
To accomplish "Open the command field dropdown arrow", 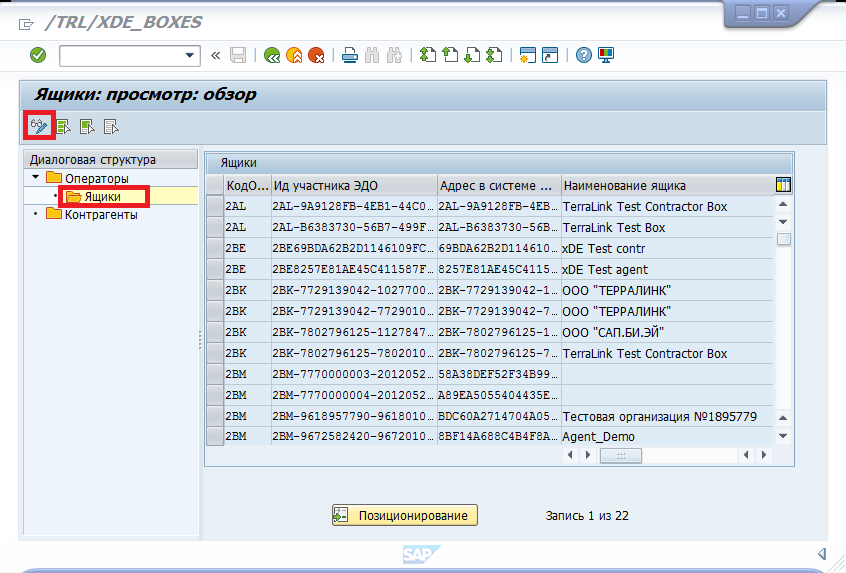I will tap(190, 55).
